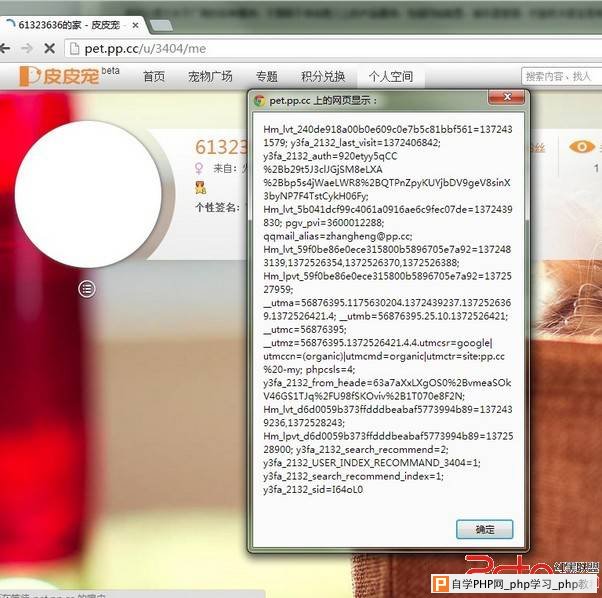602x598 pixels.
Task: Select the 61323636的家 browser tab
Action: tap(73, 25)
